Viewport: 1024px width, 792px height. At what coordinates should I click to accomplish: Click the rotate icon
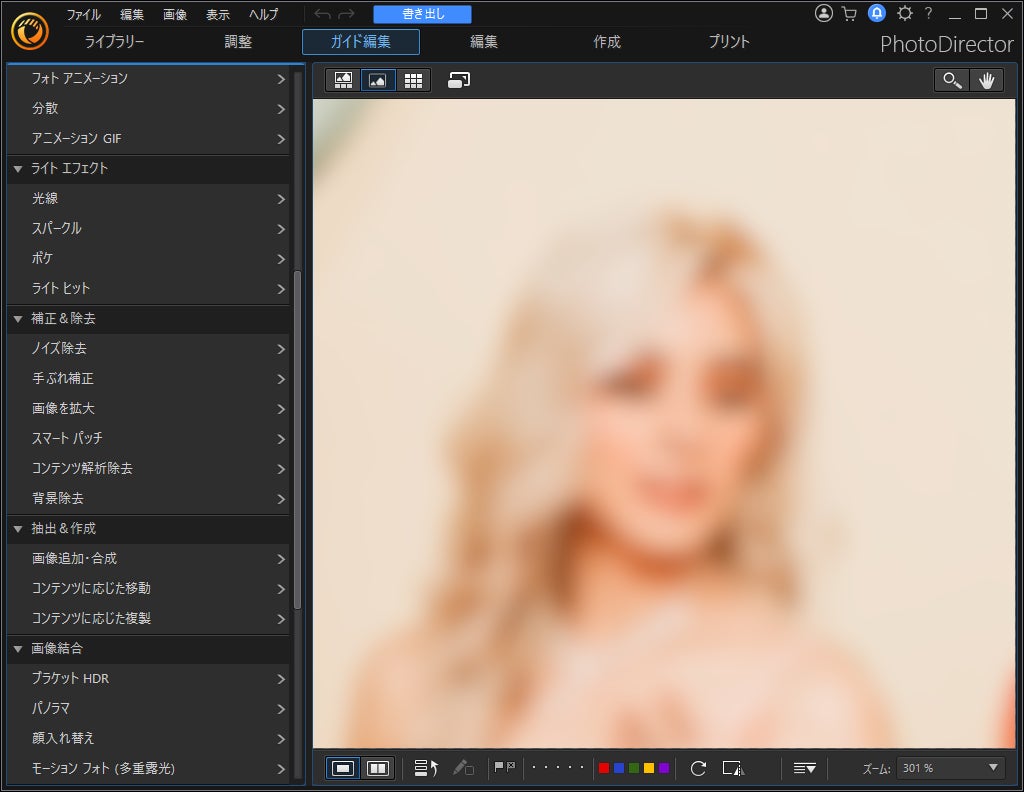[x=698, y=768]
